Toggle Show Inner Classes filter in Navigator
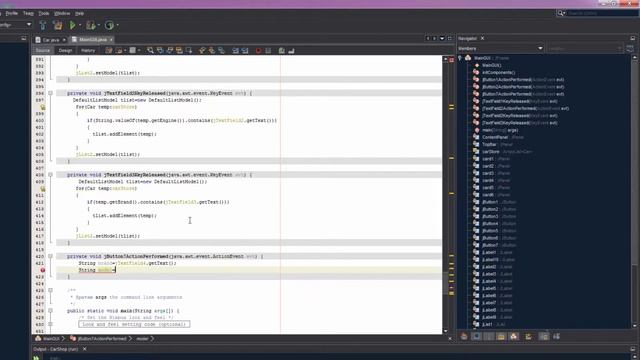Viewport: 640px width, 360px height. 514,336
